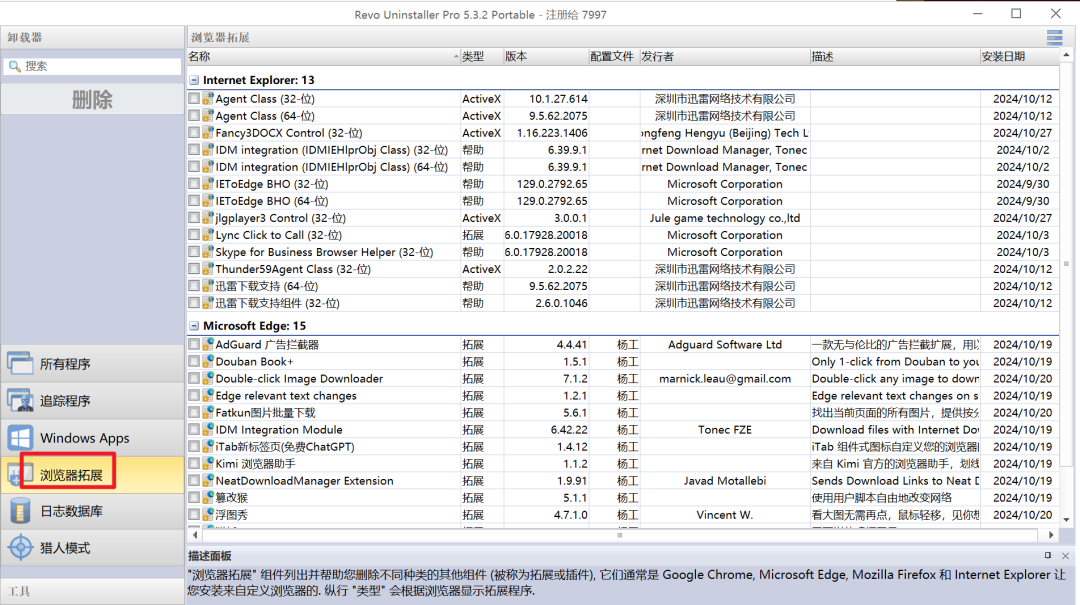Viewport: 1080px width, 605px height.
Task: Tick the IETоEdge BHO (32-位) checkbox
Action: 194,184
